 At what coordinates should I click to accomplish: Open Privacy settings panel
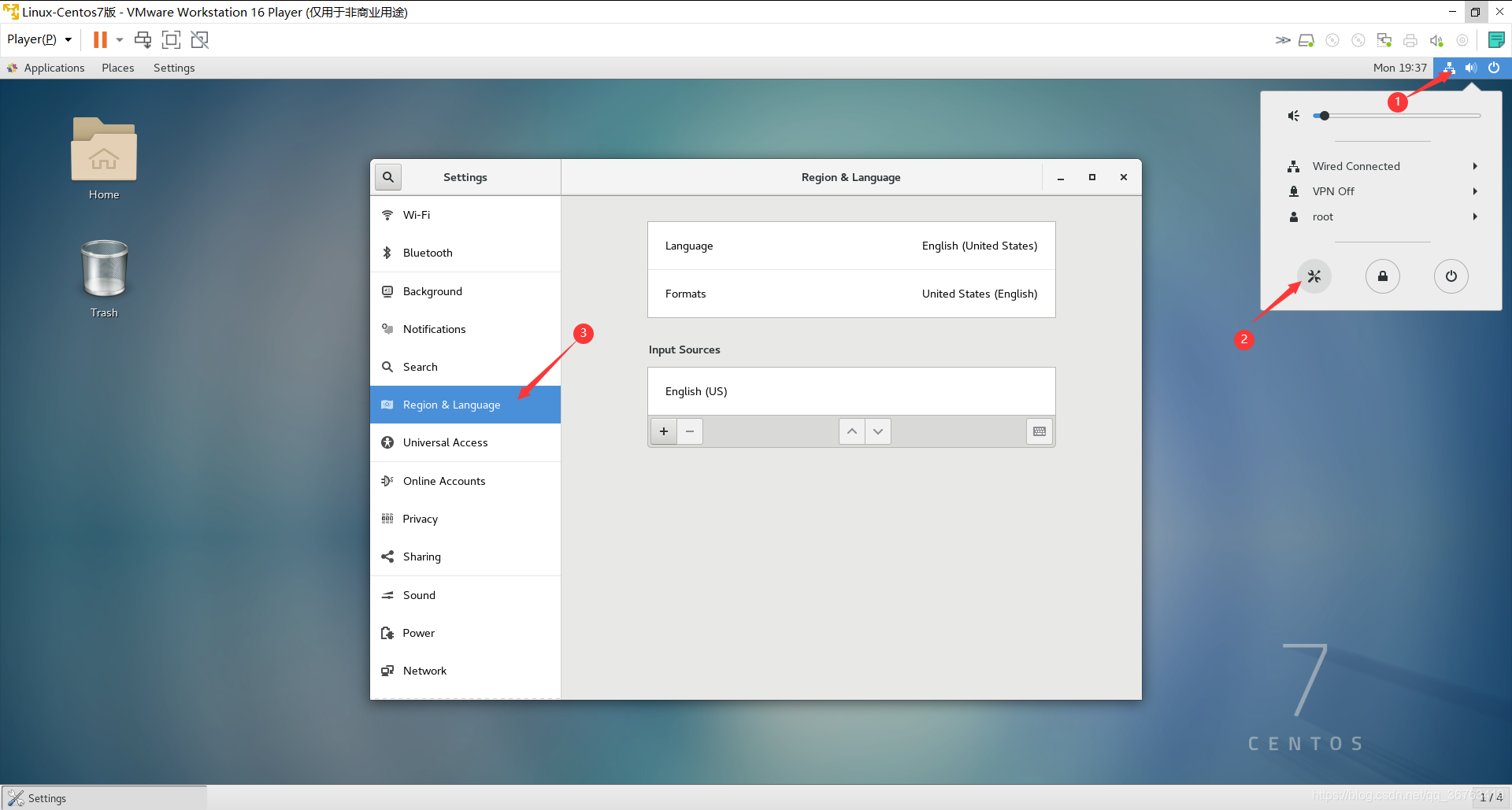pos(465,519)
